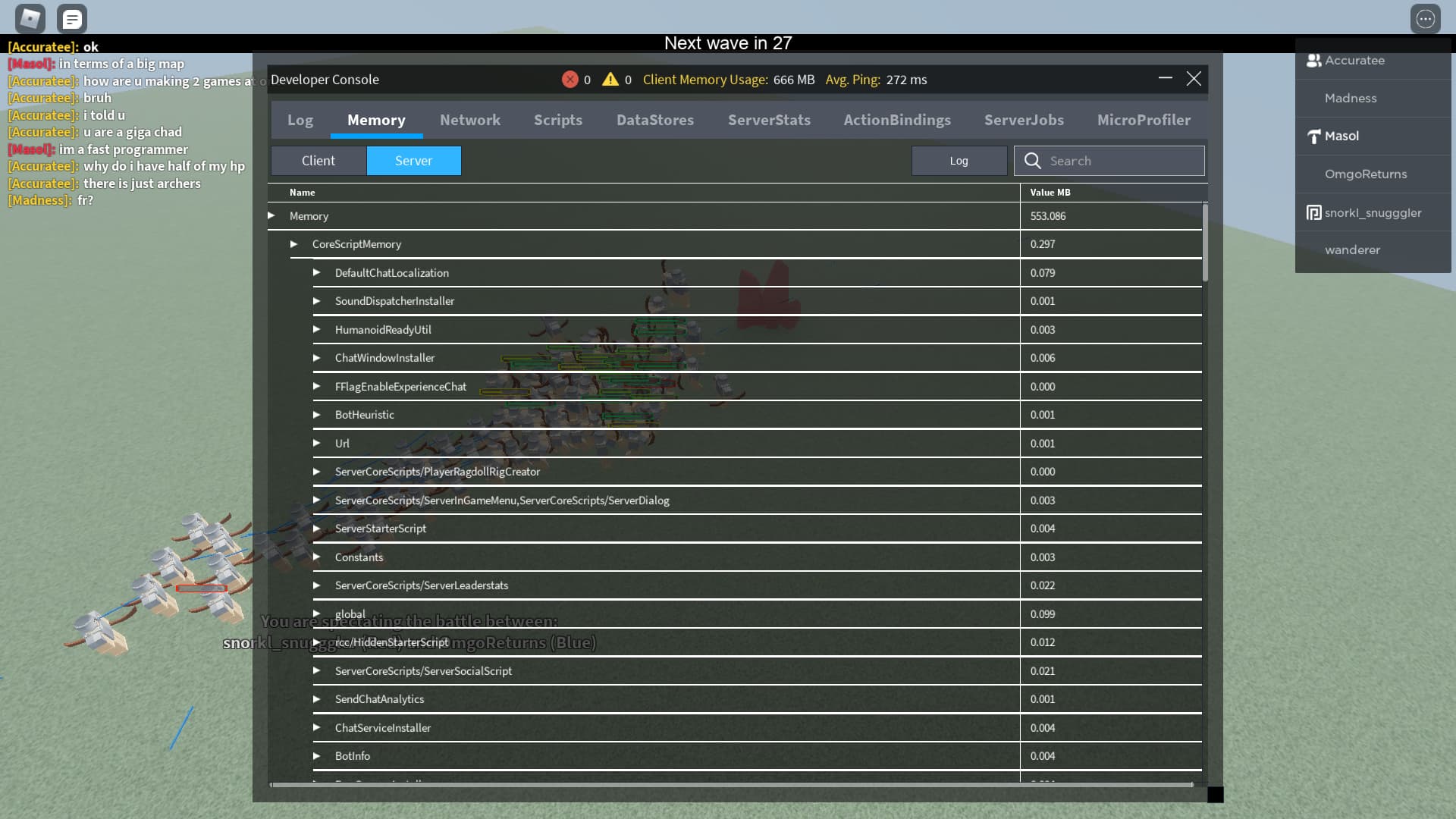
Task: Expand the SoundDispatcherInstaller row
Action: (x=317, y=301)
